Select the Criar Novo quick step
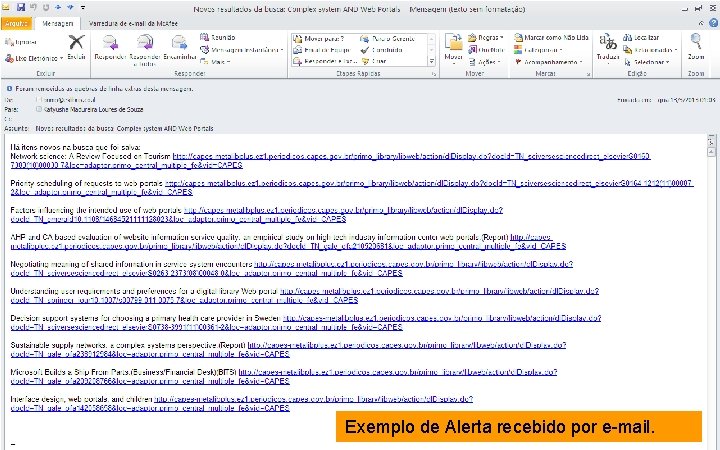This screenshot has width=720, height=450. point(374,61)
